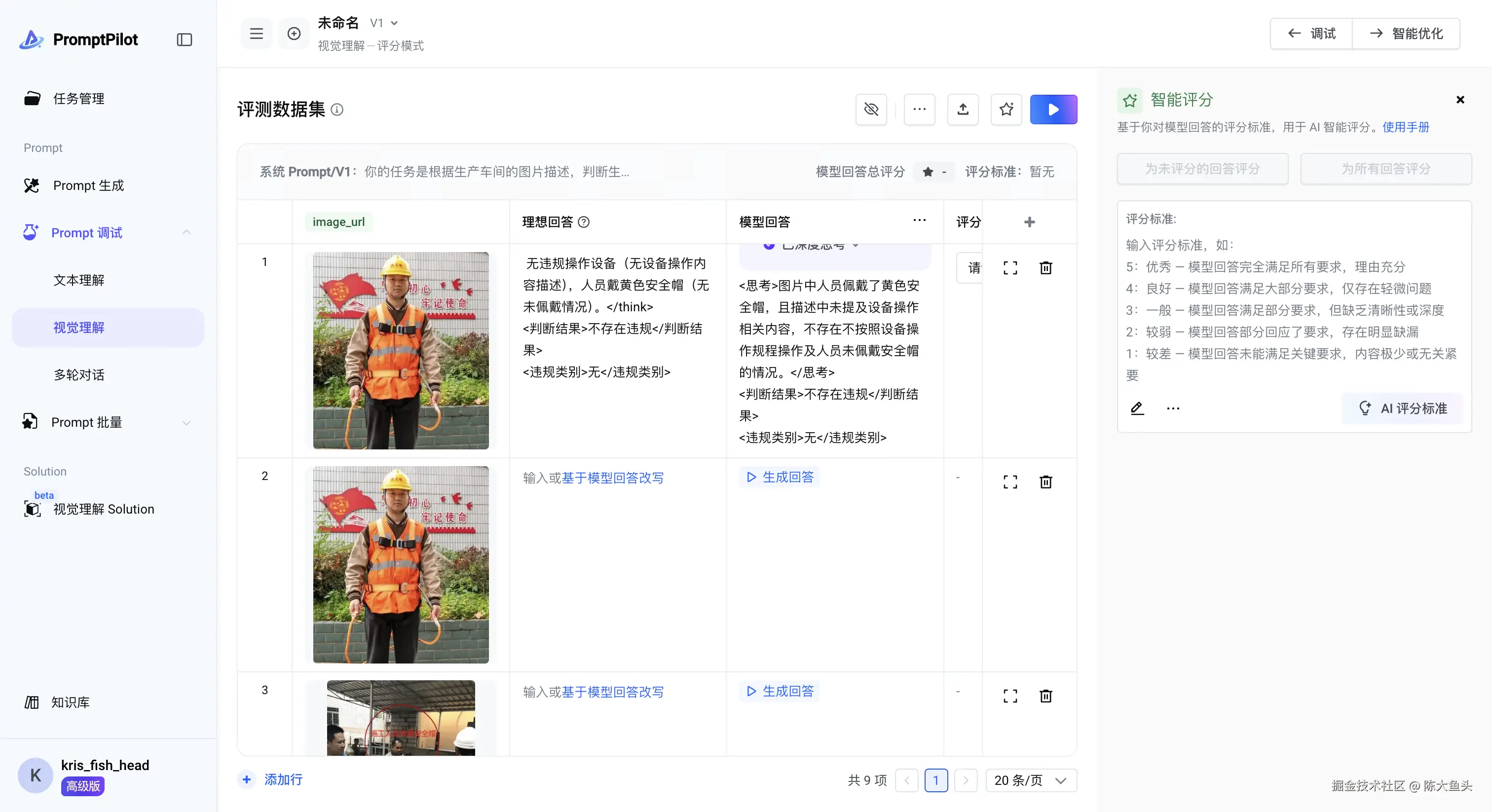Expand row 2 with fullscreen icon
The image size is (1492, 812).
tap(1010, 482)
